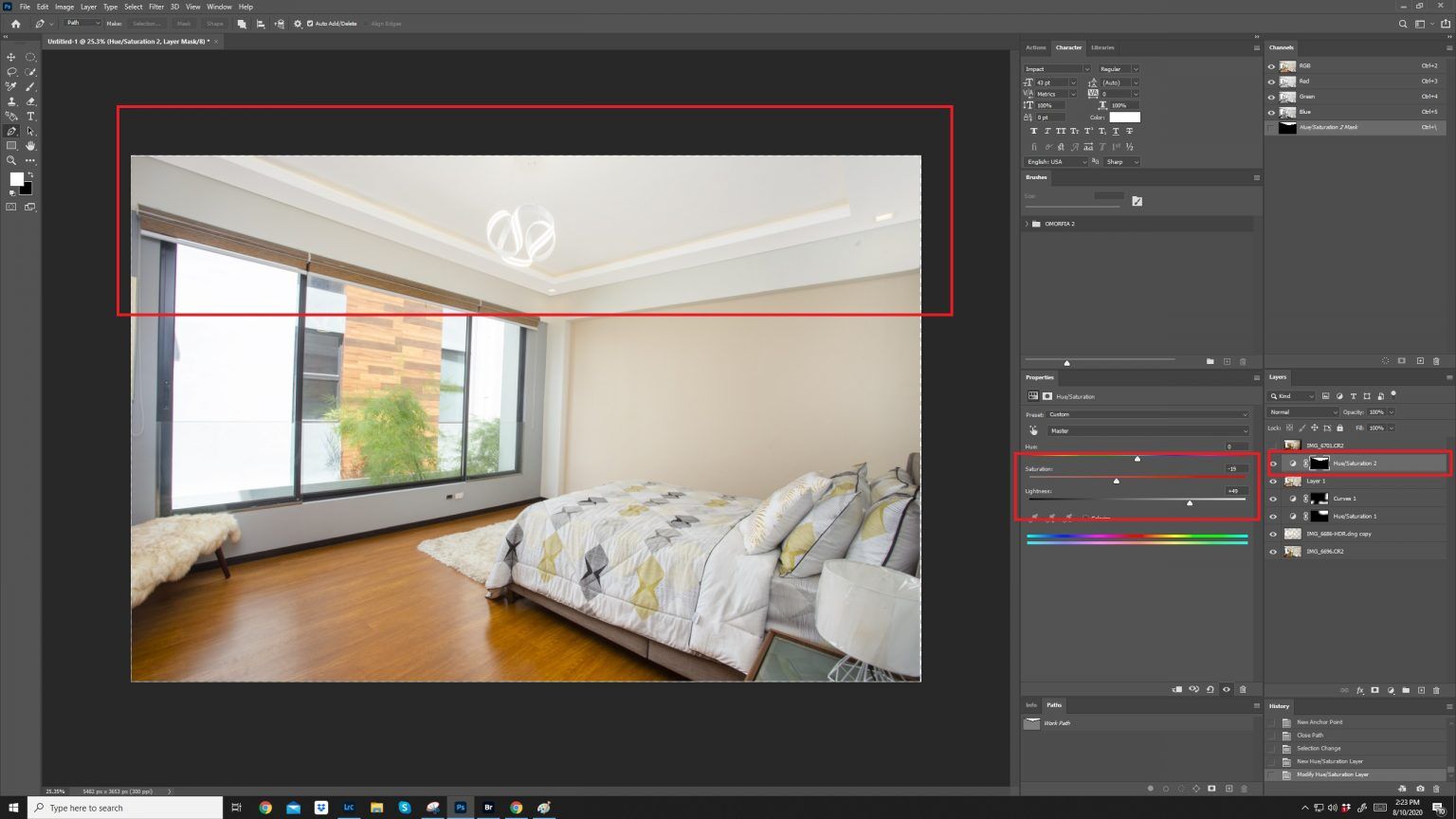Toggle visibility of Layer 1

coord(1273,481)
